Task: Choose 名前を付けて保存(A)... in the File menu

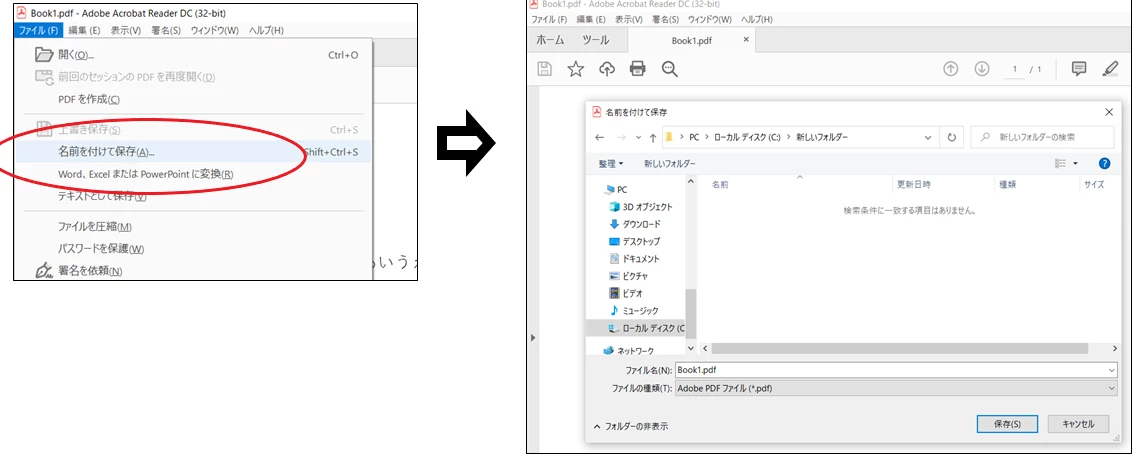Action: point(195,152)
